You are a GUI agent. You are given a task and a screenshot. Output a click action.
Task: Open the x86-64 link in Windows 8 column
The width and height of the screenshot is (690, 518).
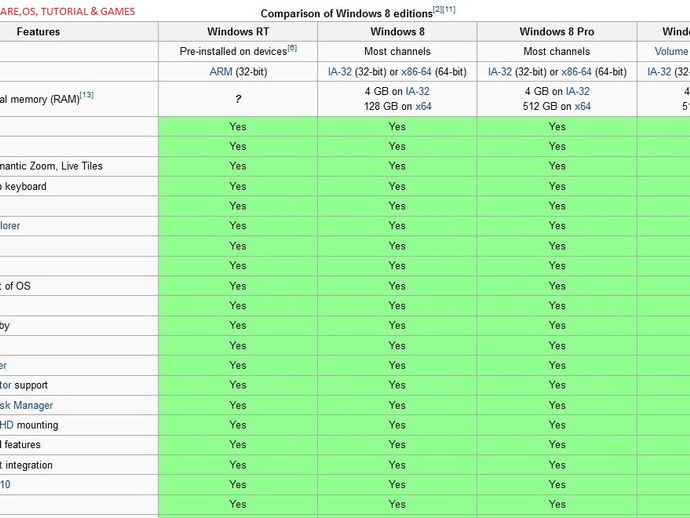416,72
